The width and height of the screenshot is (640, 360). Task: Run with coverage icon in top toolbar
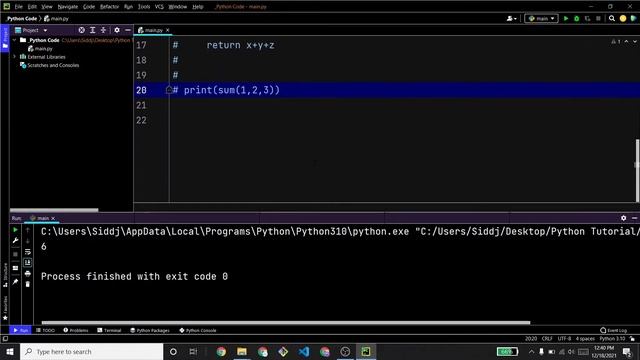pyautogui.click(x=587, y=18)
